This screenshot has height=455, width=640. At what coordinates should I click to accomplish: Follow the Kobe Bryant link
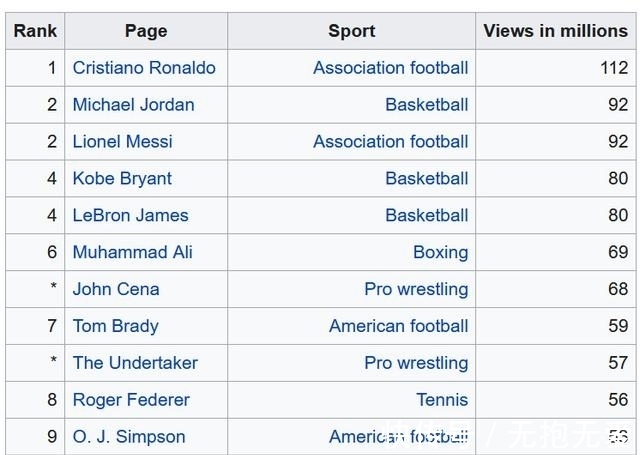click(122, 179)
